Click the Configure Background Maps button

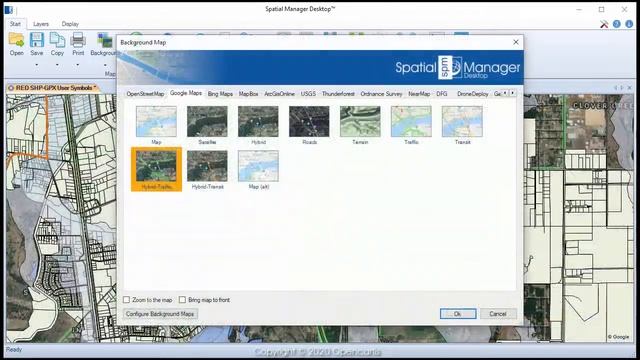tap(160, 314)
